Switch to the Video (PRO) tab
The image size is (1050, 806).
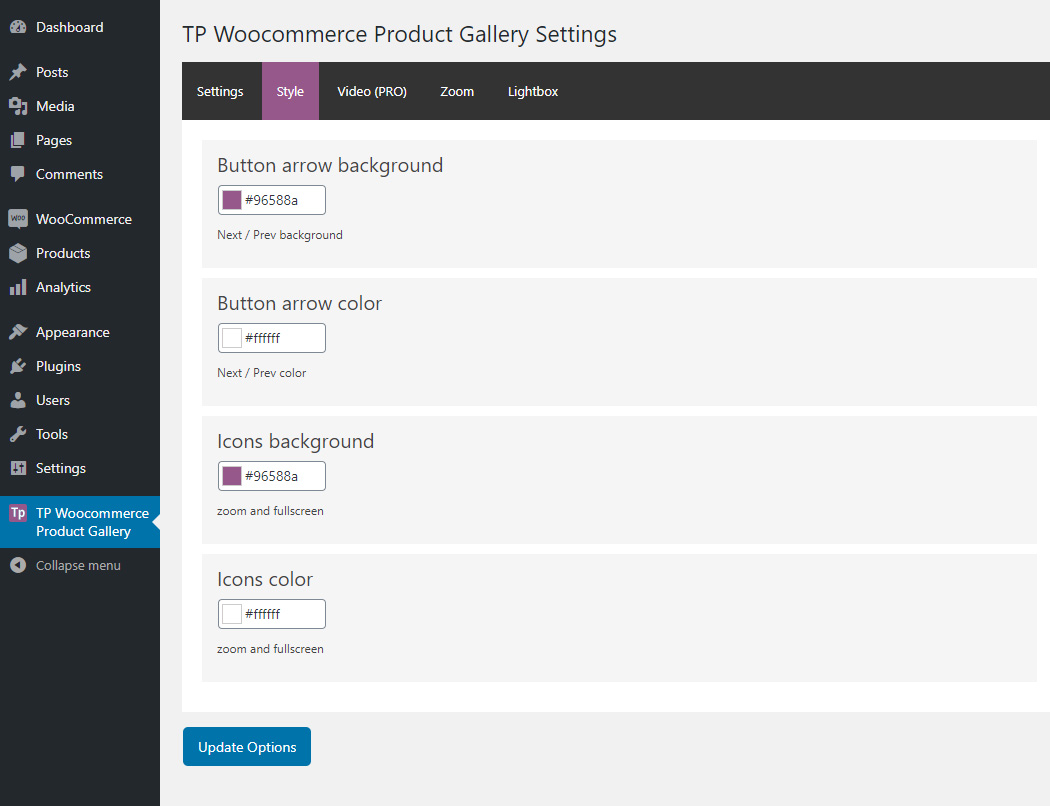[x=372, y=92]
